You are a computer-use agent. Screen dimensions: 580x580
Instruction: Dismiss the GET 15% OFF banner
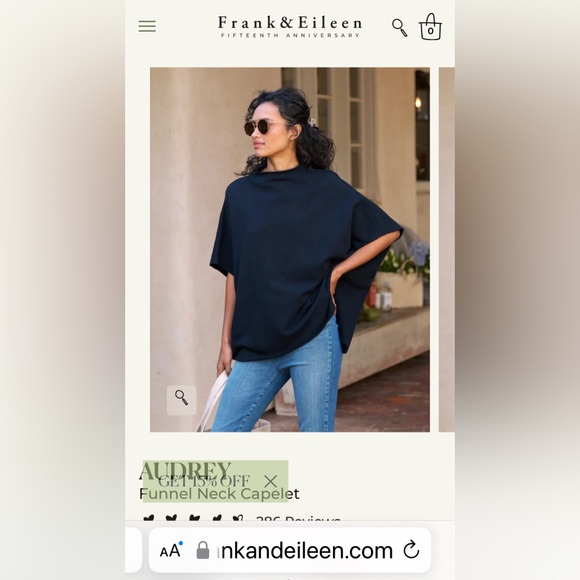click(271, 481)
